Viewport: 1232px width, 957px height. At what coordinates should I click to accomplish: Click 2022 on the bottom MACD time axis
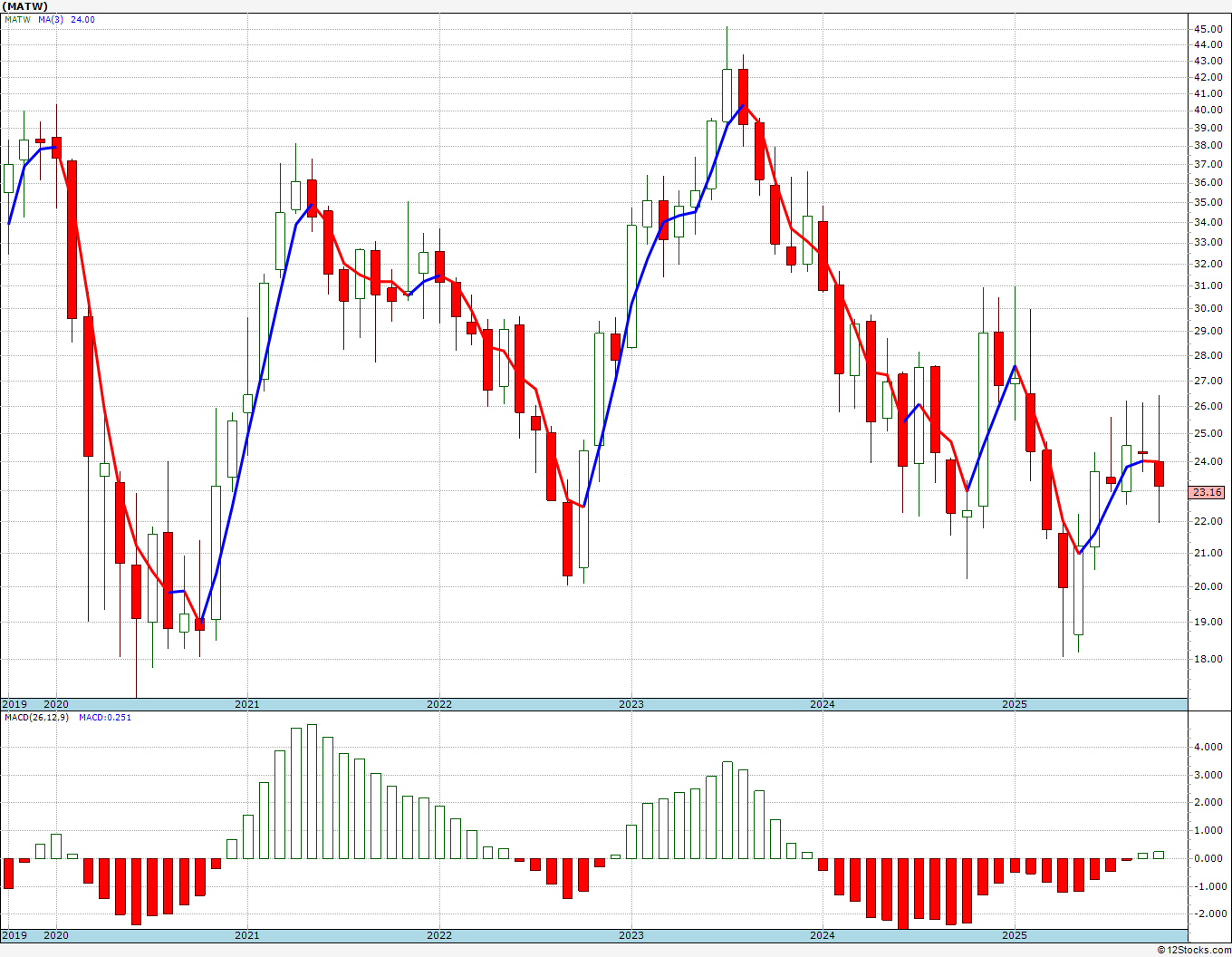439,935
